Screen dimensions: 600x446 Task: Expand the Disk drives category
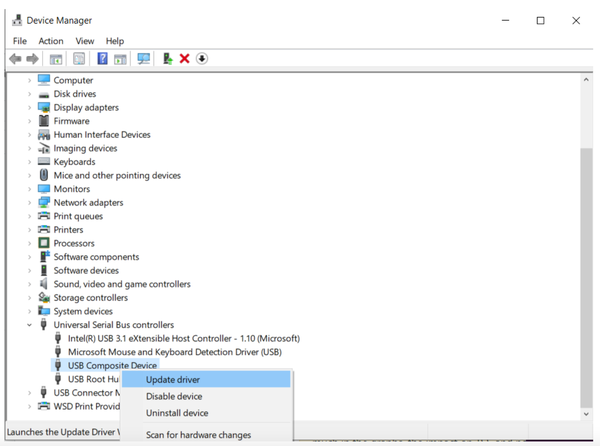29,94
